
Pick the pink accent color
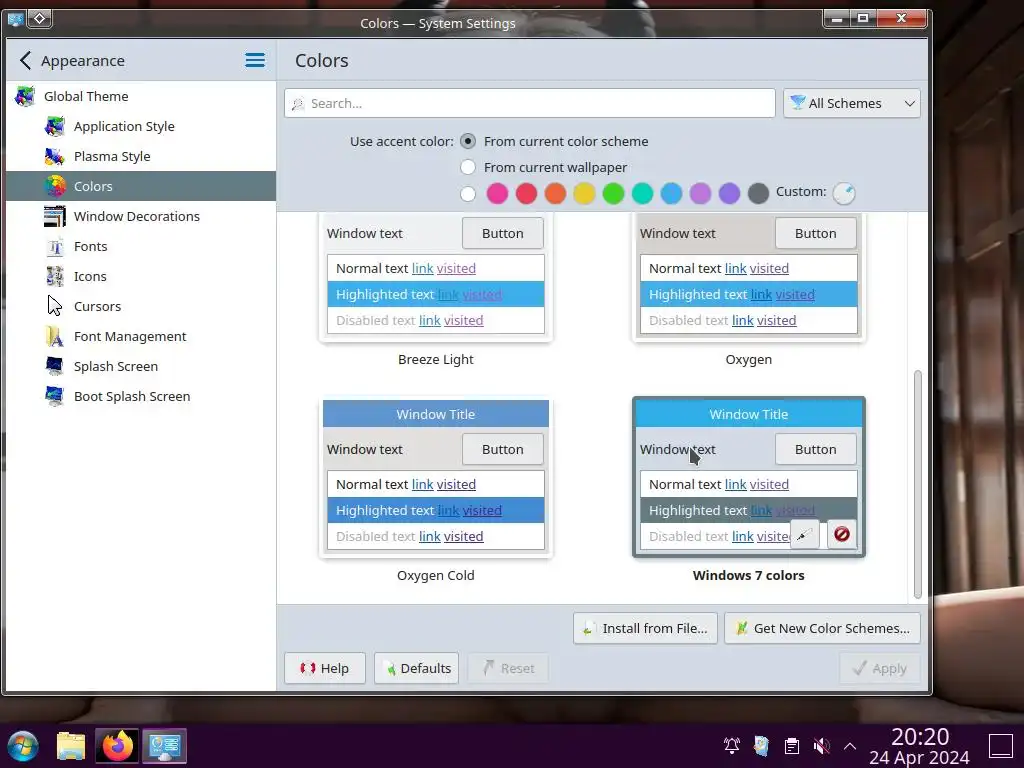click(x=498, y=194)
